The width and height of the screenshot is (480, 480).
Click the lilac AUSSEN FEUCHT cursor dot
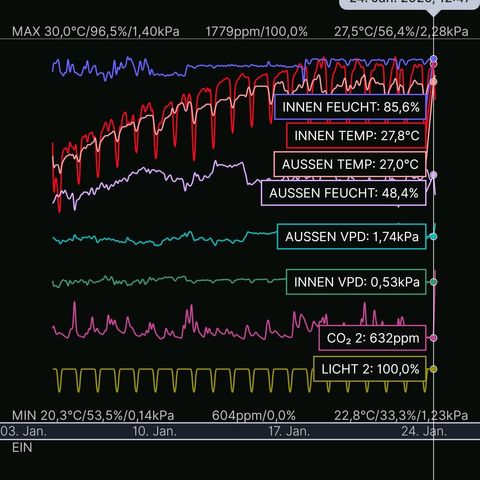click(x=433, y=175)
